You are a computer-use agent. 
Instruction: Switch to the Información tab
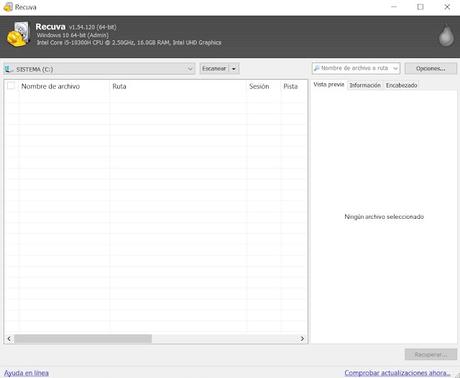[x=365, y=85]
